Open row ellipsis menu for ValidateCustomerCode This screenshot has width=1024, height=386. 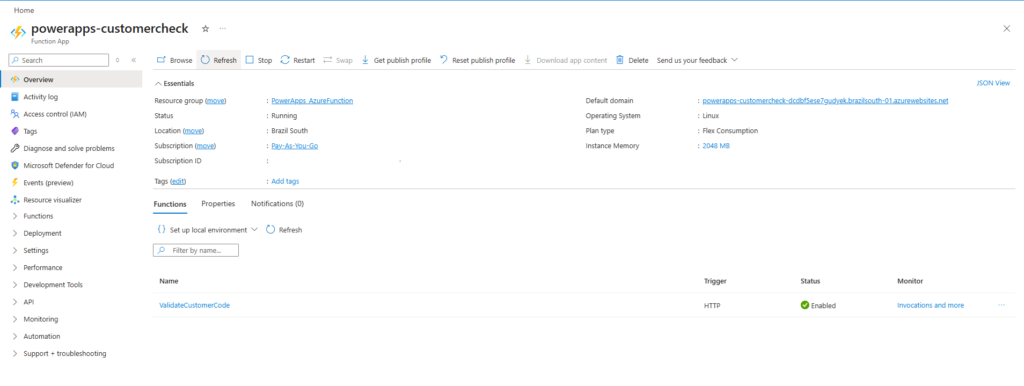point(1001,305)
